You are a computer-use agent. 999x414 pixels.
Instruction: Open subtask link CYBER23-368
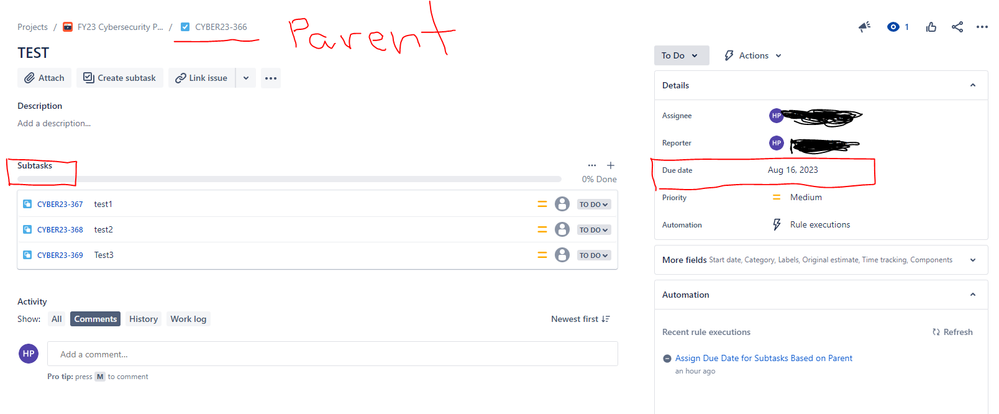pyautogui.click(x=60, y=230)
